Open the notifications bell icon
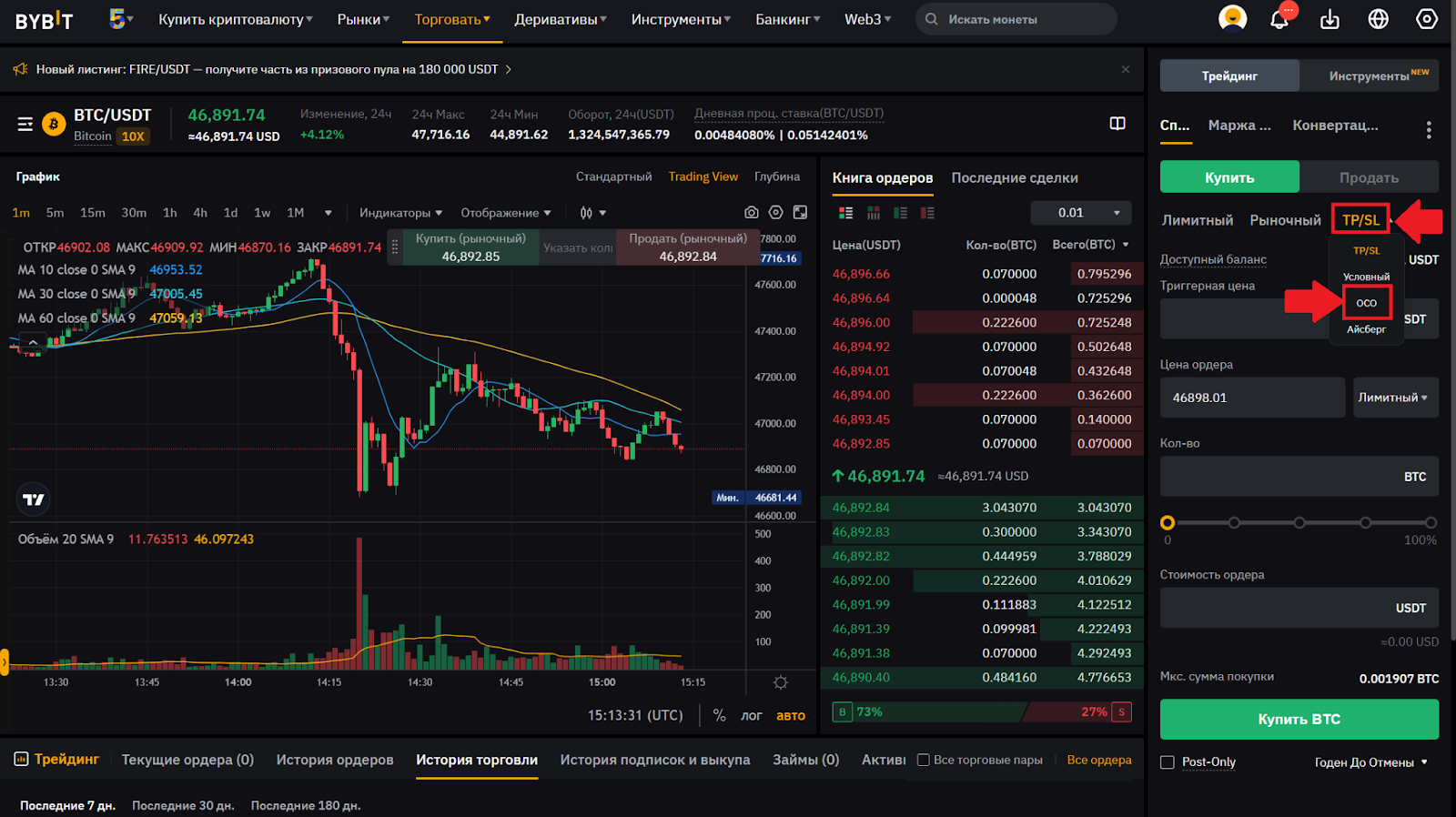Image resolution: width=1456 pixels, height=817 pixels. [1279, 18]
